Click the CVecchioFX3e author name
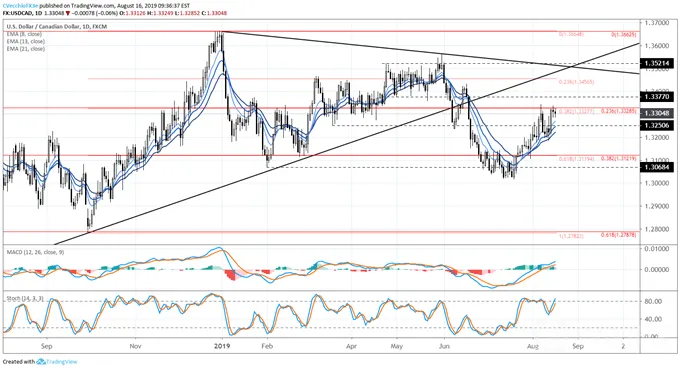Viewport: 680px width, 369px height. [20, 6]
